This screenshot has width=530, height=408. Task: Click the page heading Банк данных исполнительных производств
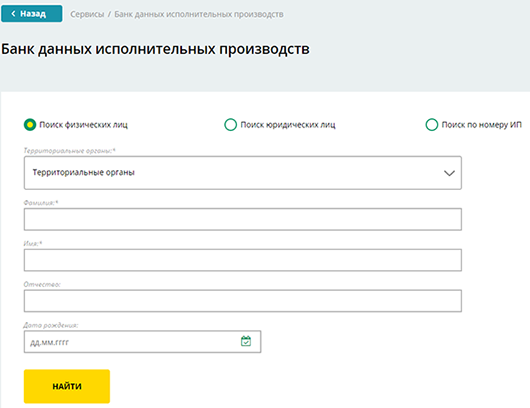pos(155,49)
